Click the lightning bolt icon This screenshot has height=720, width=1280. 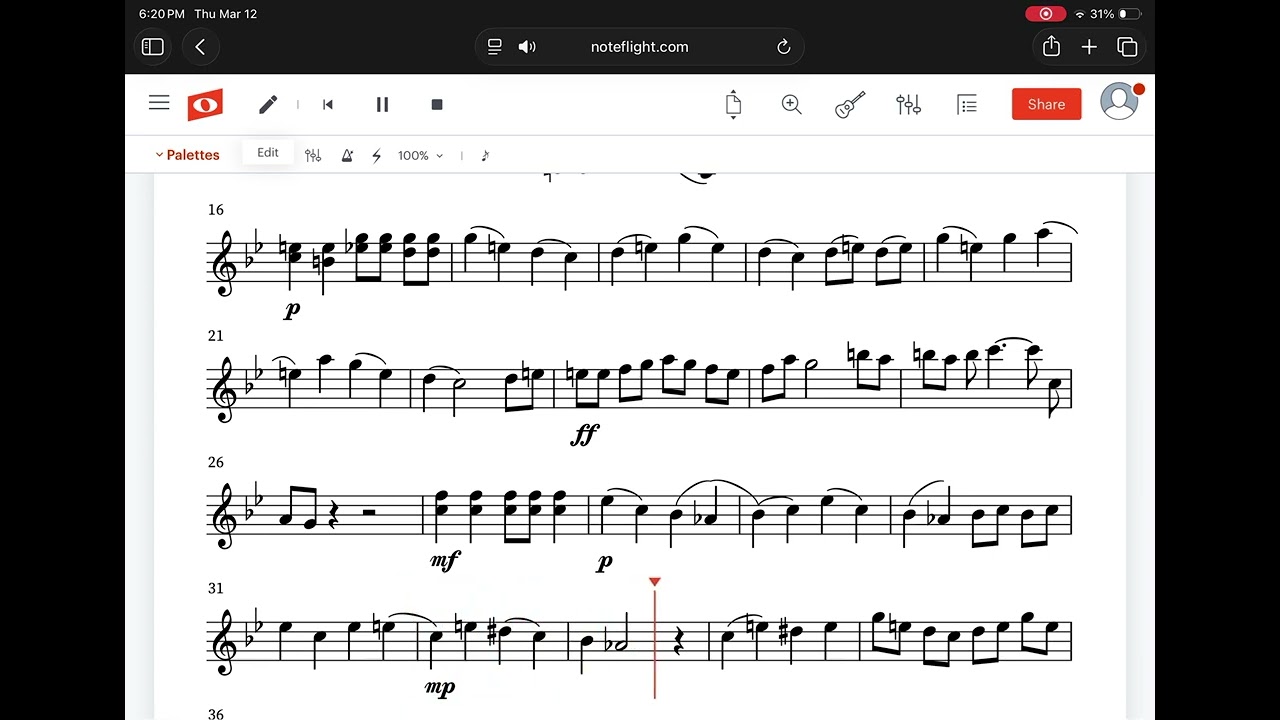377,155
